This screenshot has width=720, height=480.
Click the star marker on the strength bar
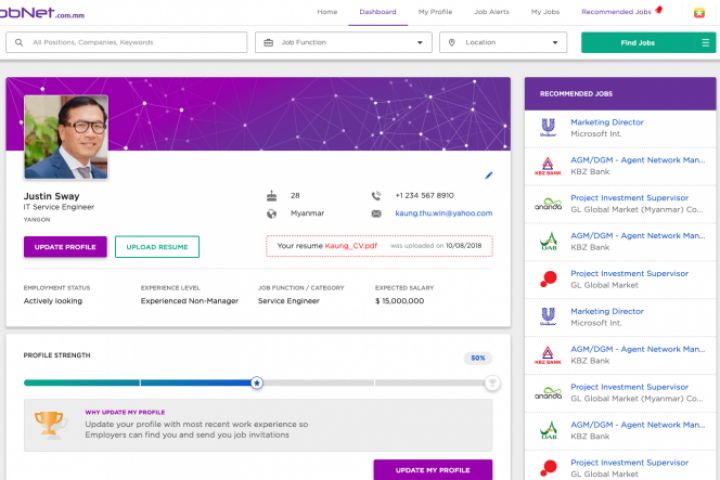pyautogui.click(x=257, y=383)
